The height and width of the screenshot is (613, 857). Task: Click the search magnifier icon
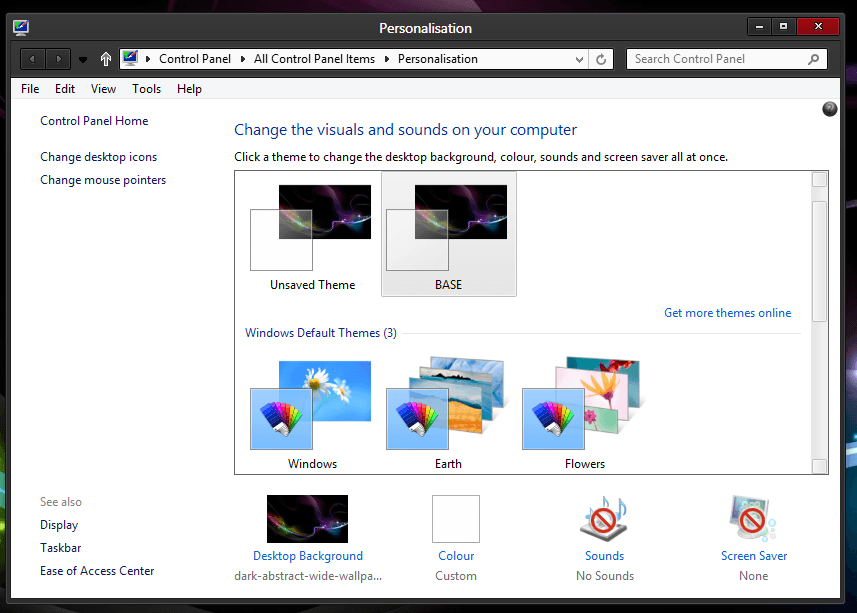[x=814, y=59]
